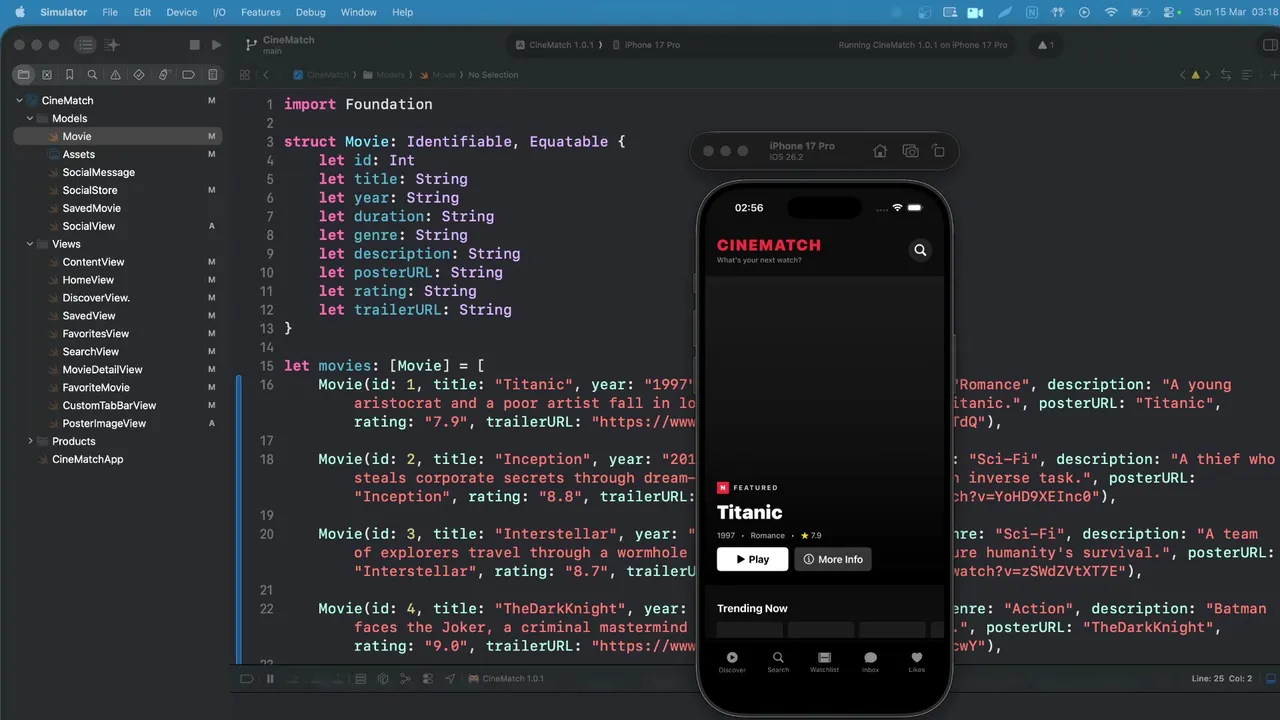Tap the search icon in CineMatch app
This screenshot has width=1280, height=720.
920,250
